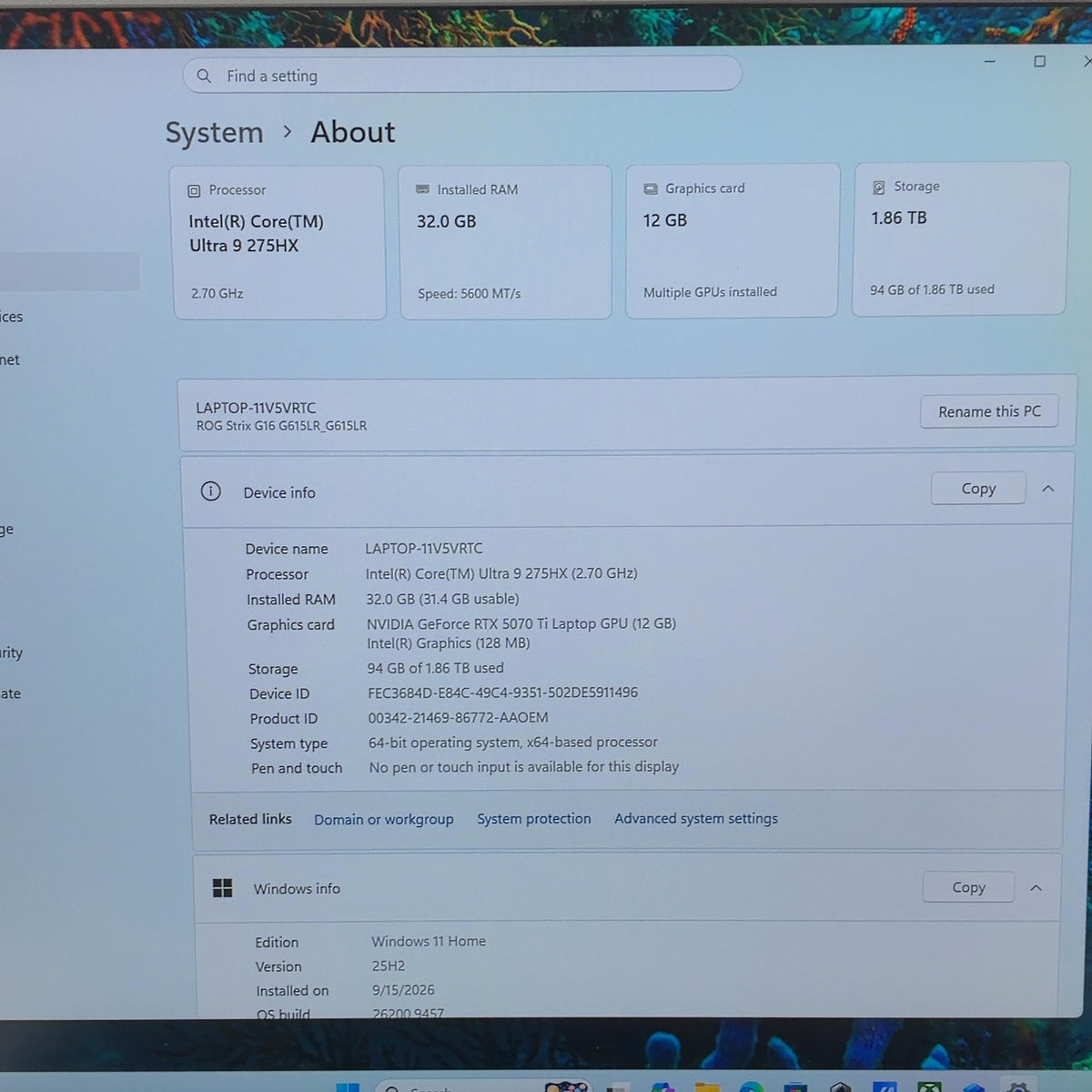Click the 'System type' row label
This screenshot has height=1092, width=1092.
[288, 743]
